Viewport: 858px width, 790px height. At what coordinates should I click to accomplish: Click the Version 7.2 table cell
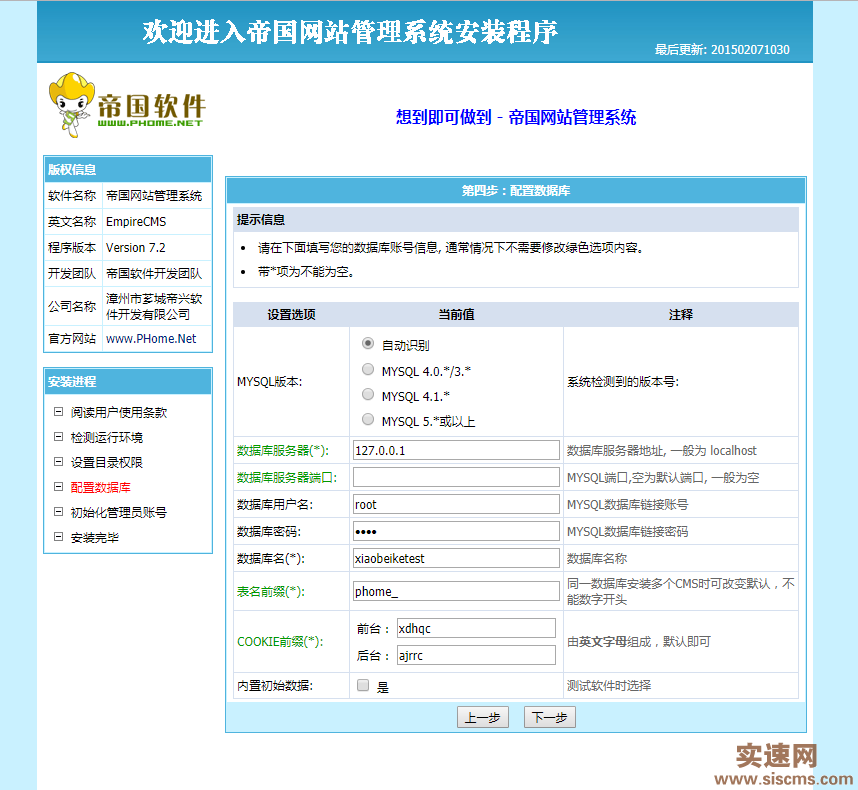pos(156,247)
